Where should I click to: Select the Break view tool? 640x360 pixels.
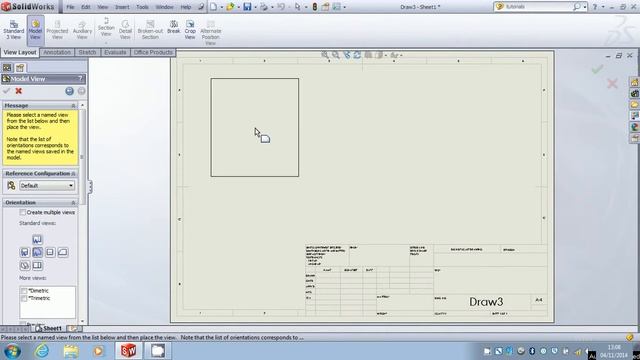pyautogui.click(x=173, y=27)
